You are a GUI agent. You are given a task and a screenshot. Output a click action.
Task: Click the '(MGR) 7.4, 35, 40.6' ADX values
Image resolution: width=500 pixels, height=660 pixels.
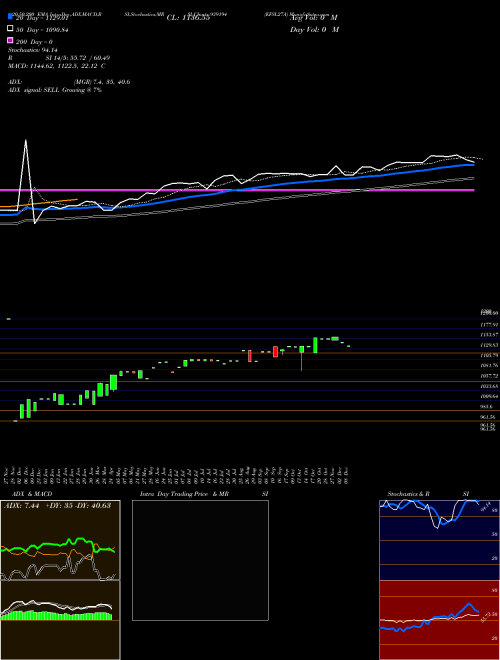[102, 82]
